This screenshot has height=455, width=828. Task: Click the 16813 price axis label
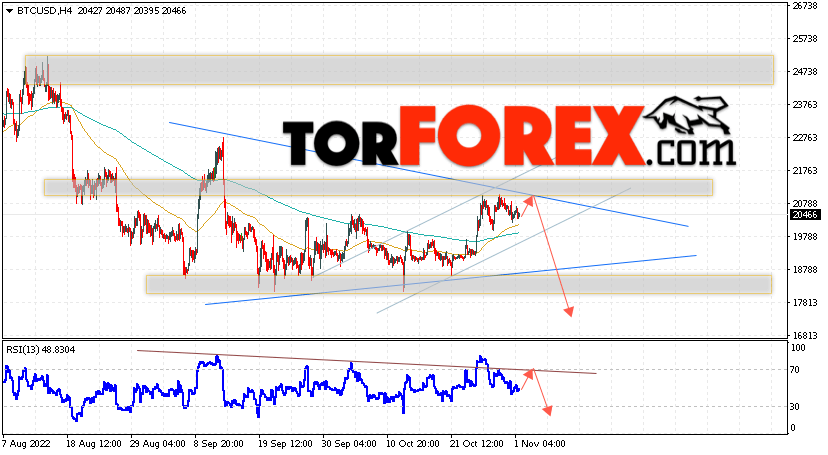click(805, 335)
